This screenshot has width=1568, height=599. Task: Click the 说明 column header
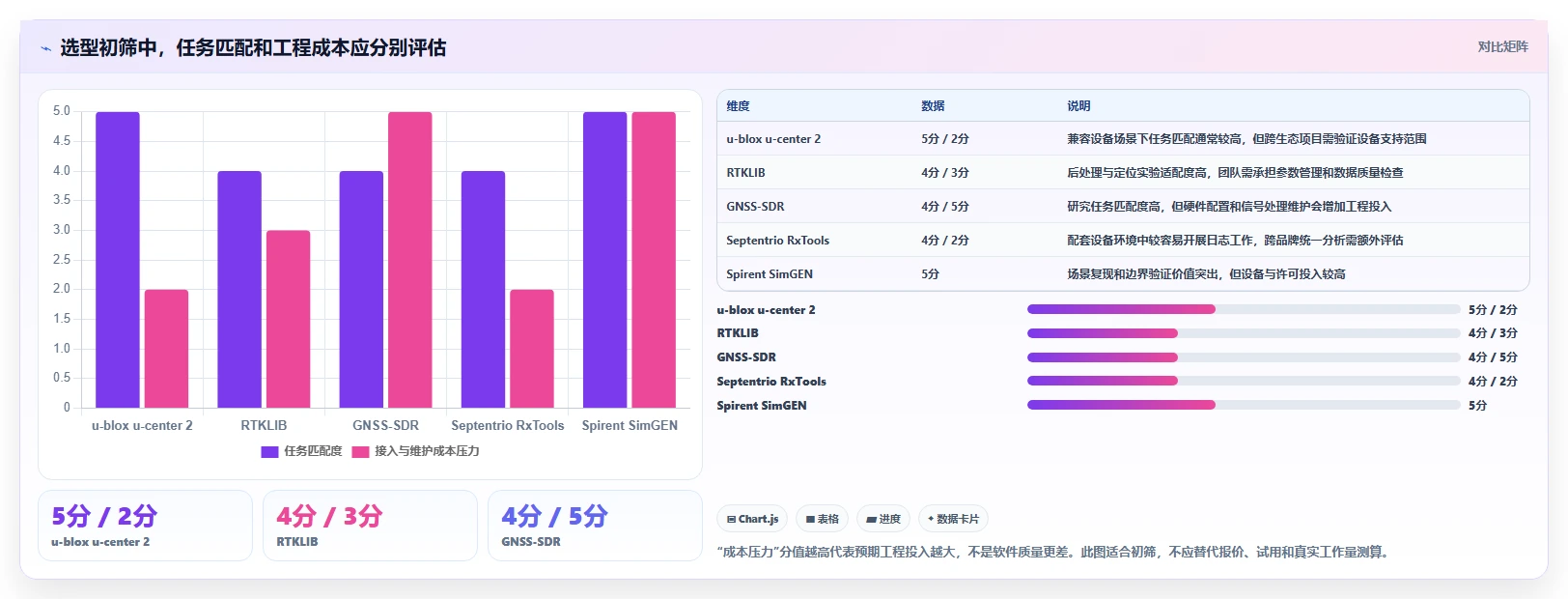pos(1078,106)
